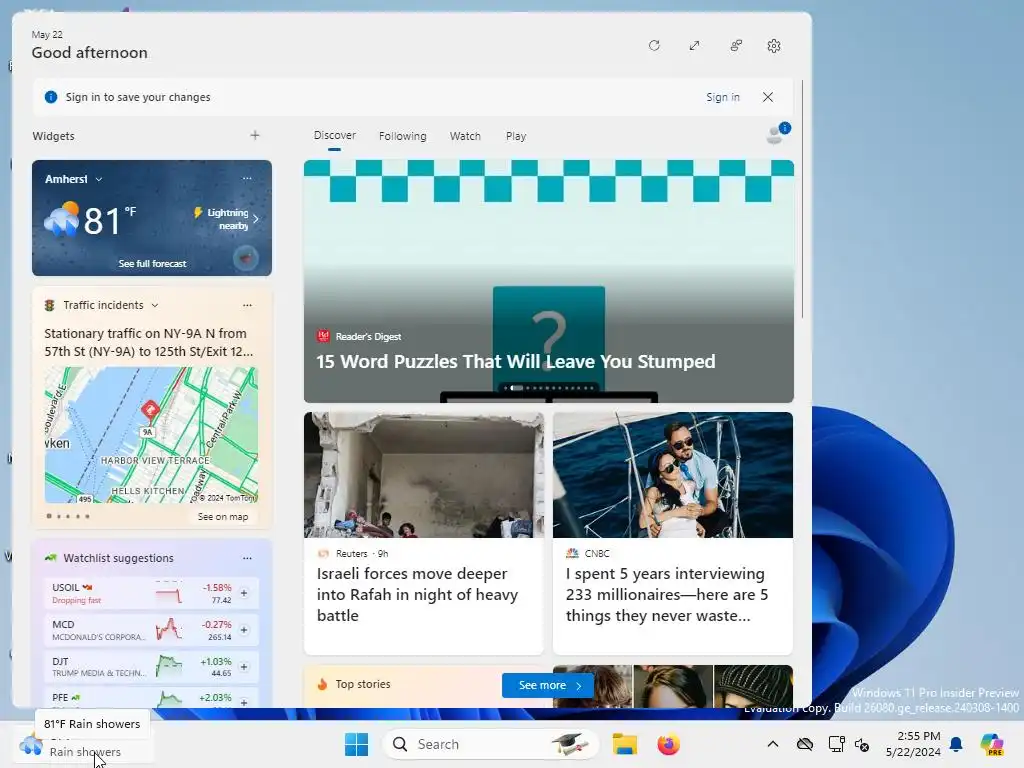Open the notifications bell icon
Image resolution: width=1024 pixels, height=768 pixels.
click(x=956, y=744)
